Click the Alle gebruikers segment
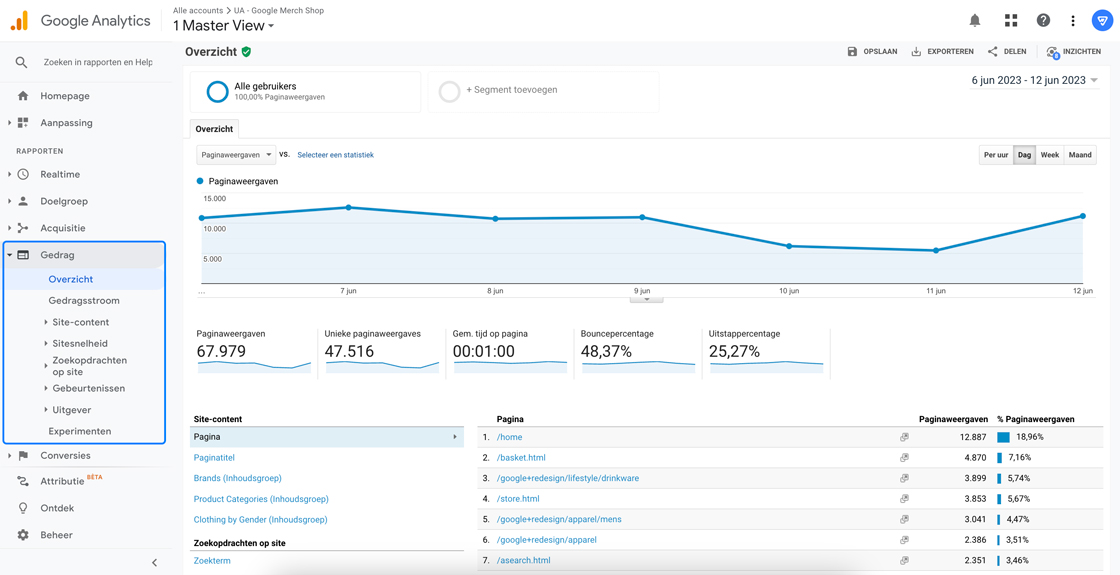 (305, 91)
